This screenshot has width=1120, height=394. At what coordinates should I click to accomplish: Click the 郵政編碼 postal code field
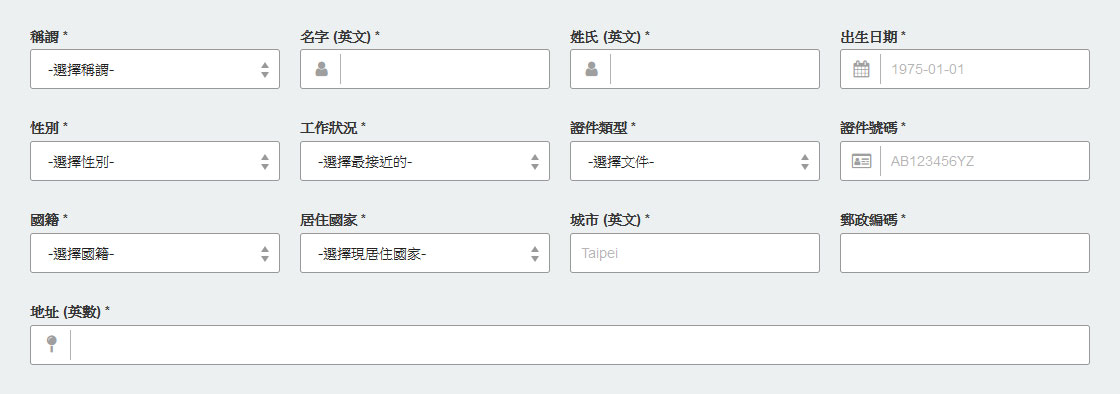coord(965,253)
